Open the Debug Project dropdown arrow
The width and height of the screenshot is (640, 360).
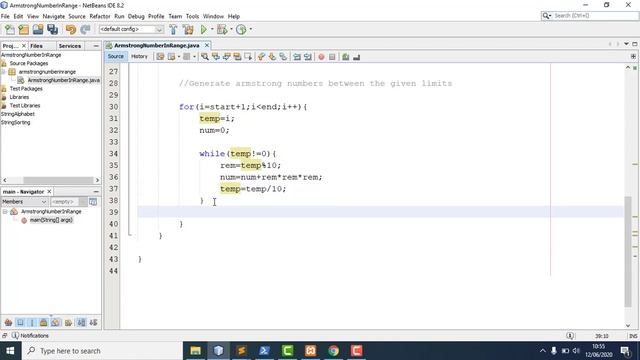tap(231, 29)
